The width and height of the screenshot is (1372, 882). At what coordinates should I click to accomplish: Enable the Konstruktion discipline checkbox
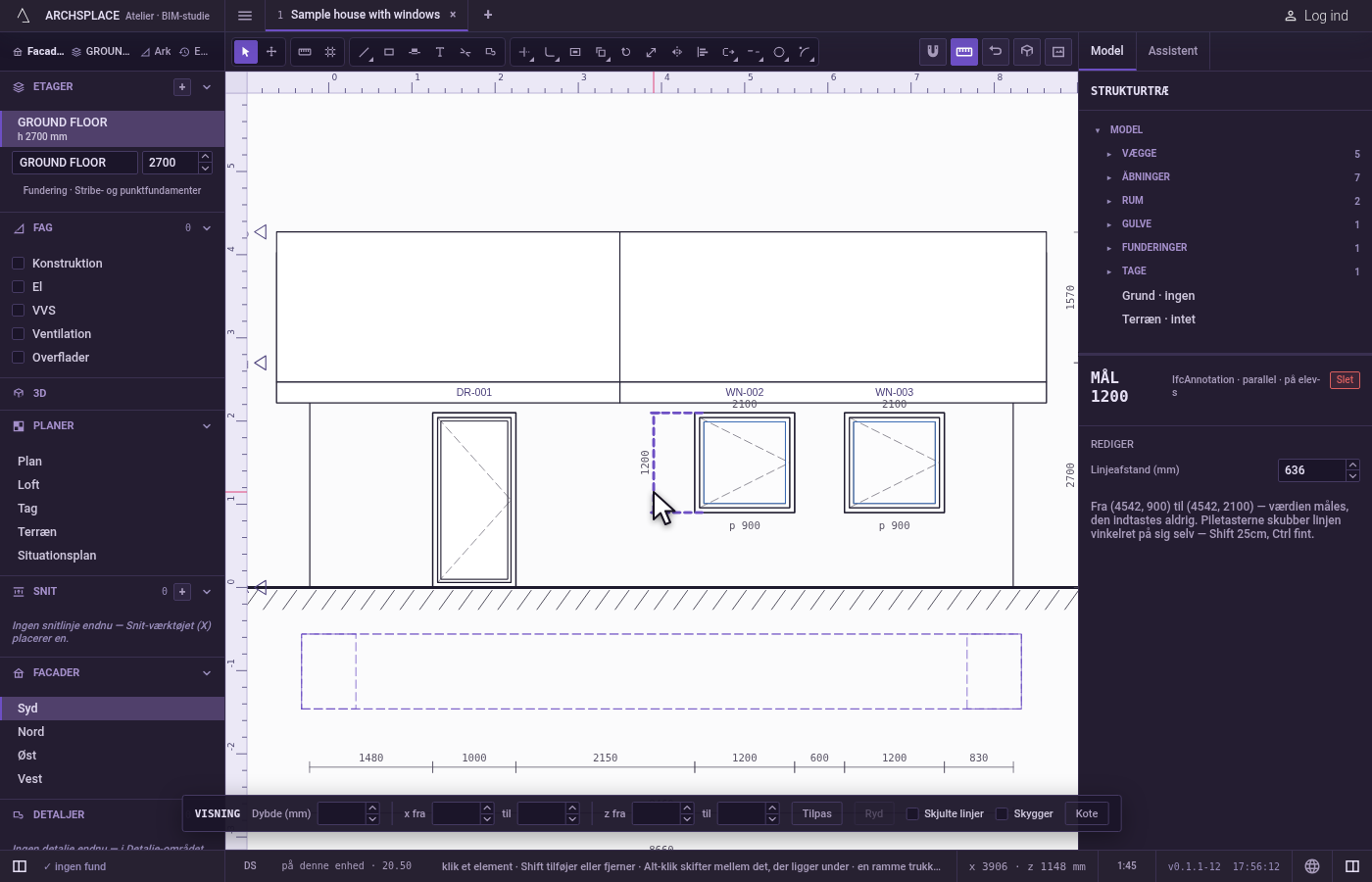tap(18, 264)
